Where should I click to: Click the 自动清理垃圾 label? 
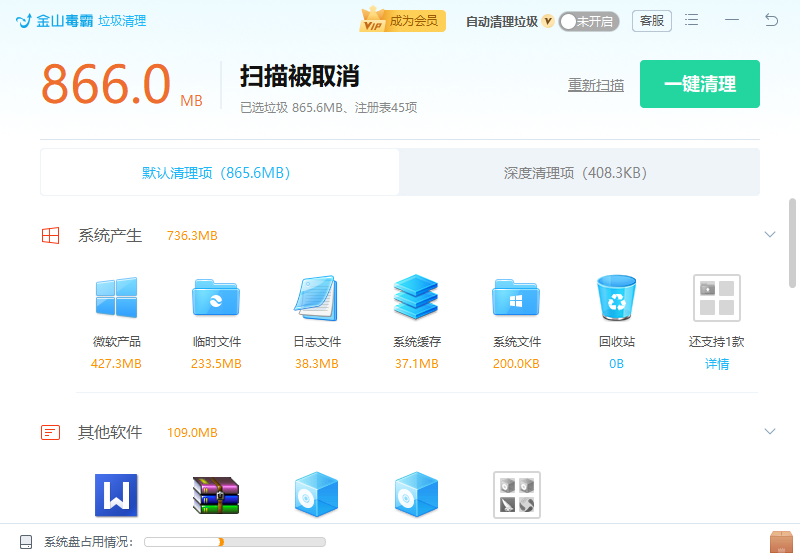(502, 21)
